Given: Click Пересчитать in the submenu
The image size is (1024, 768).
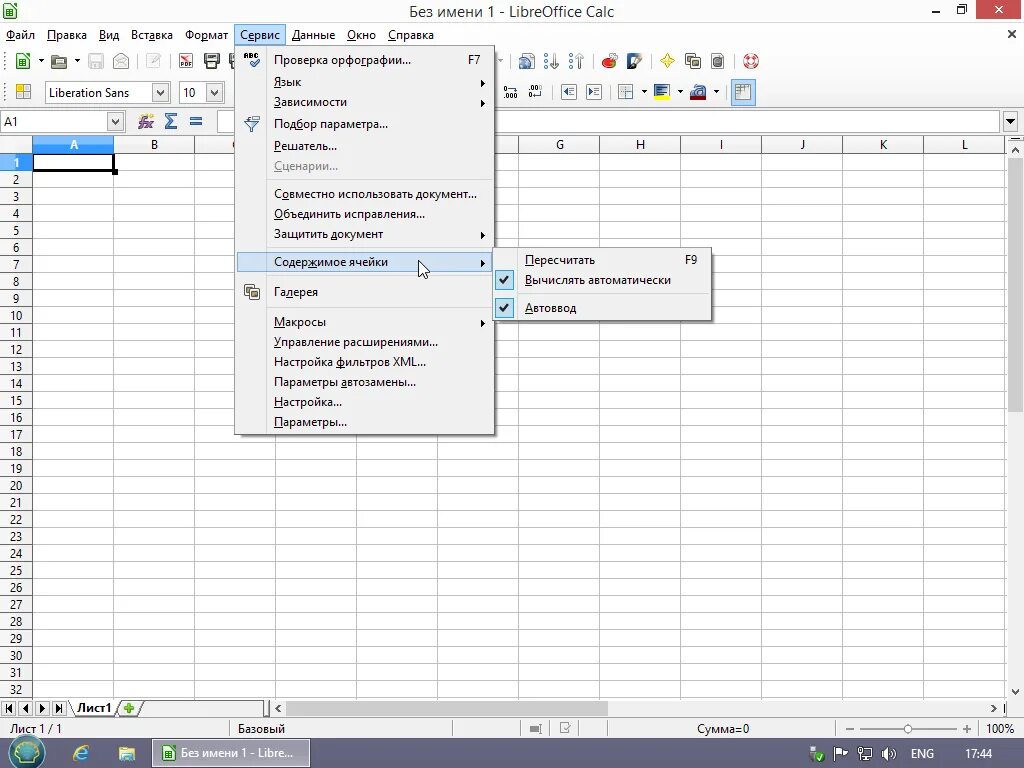Looking at the screenshot, I should click(602, 260).
